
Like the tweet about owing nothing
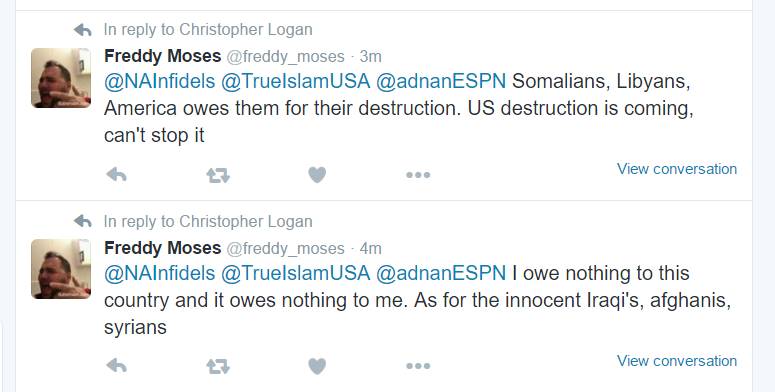coord(317,366)
